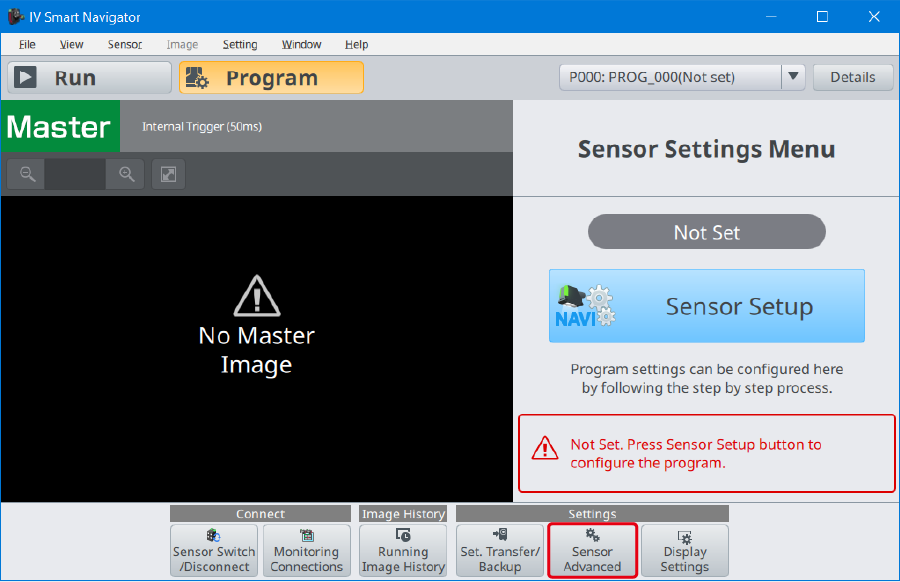This screenshot has height=582, width=900.
Task: Open the Window menu
Action: pyautogui.click(x=301, y=45)
